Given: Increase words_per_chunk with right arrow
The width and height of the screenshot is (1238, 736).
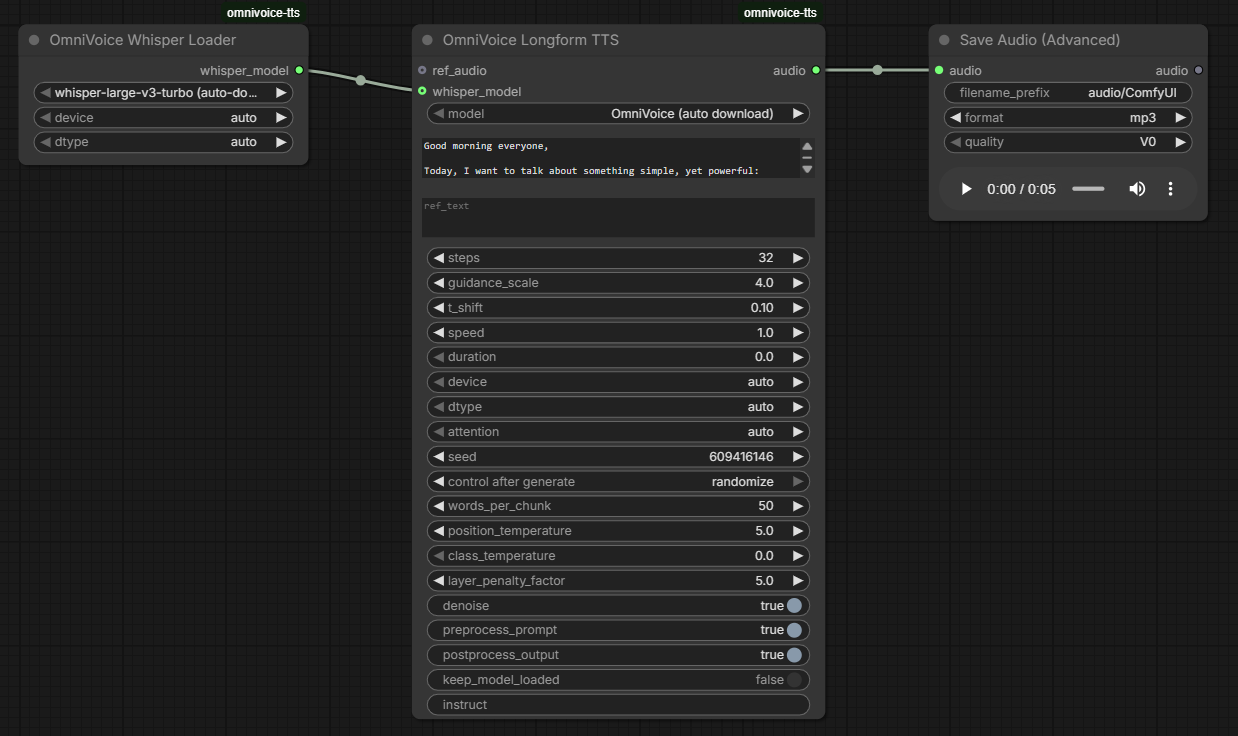Looking at the screenshot, I should 798,506.
